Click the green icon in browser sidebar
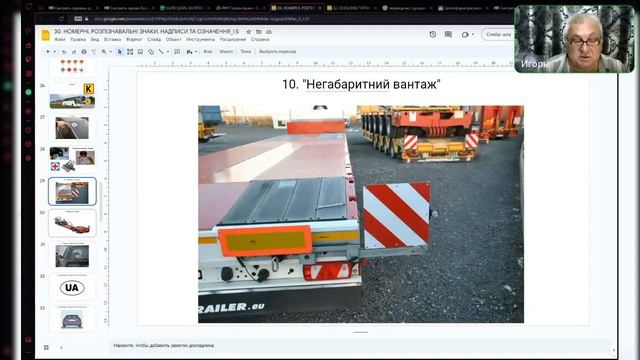 pos(28,92)
